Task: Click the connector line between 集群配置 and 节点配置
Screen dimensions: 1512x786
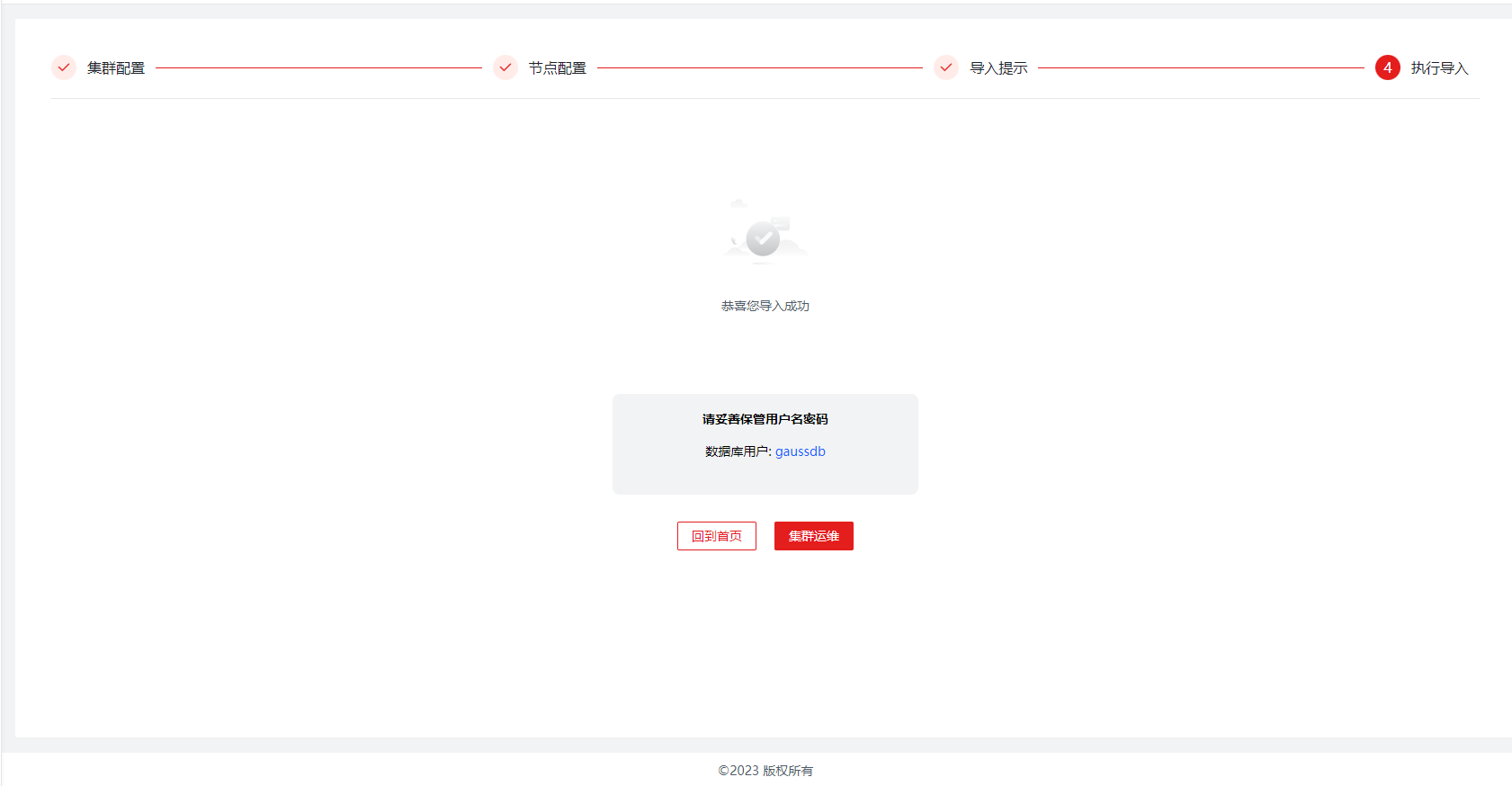Action: pos(318,67)
